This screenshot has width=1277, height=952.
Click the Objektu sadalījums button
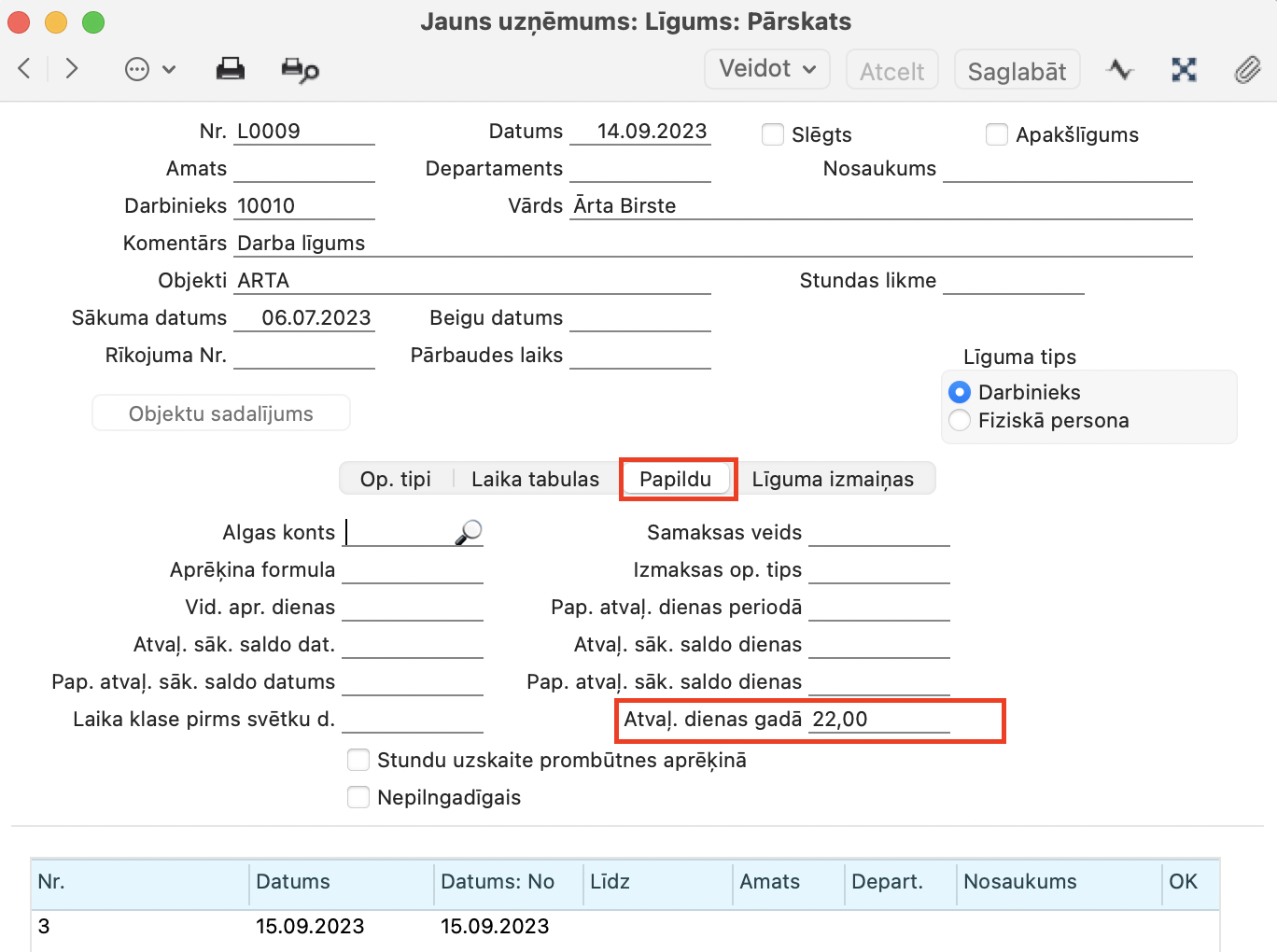tap(221, 413)
